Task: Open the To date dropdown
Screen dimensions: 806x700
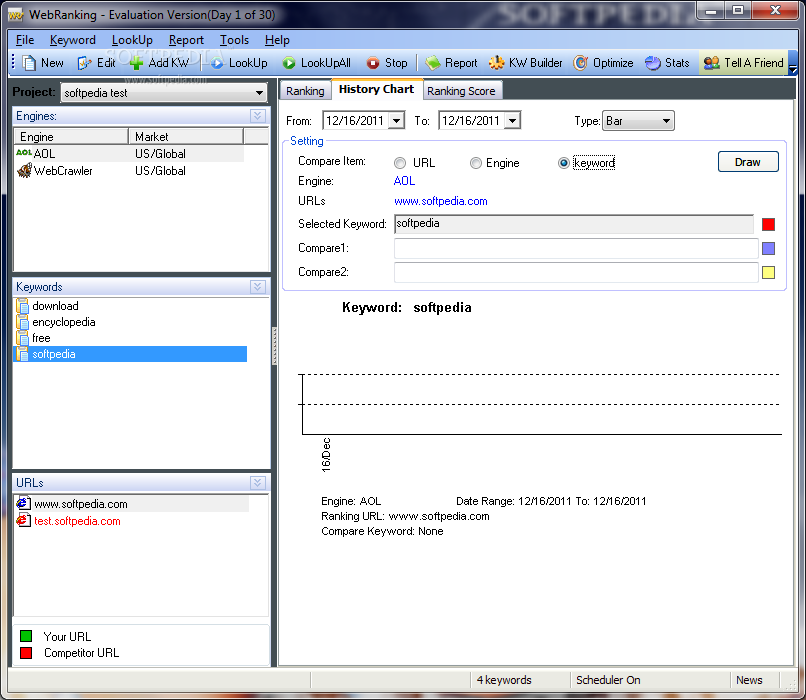Action: click(x=512, y=121)
